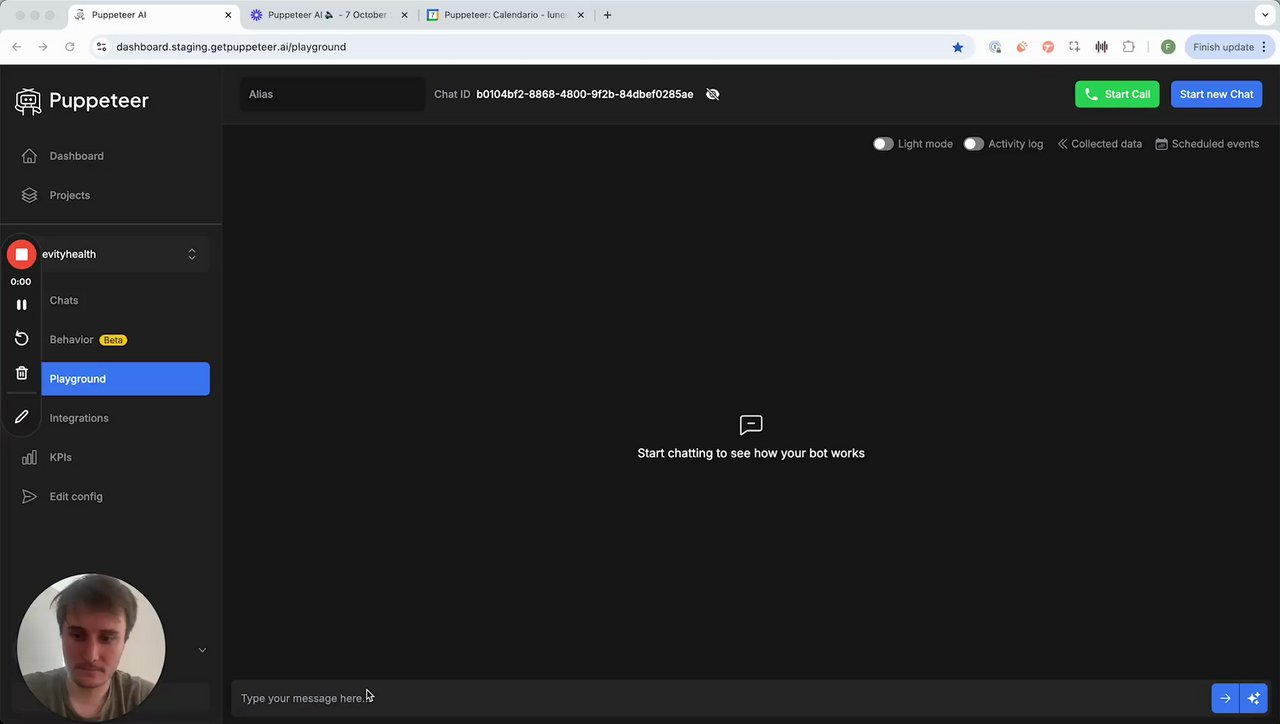
Task: Select the first Puppeteer AI tab
Action: [150, 15]
